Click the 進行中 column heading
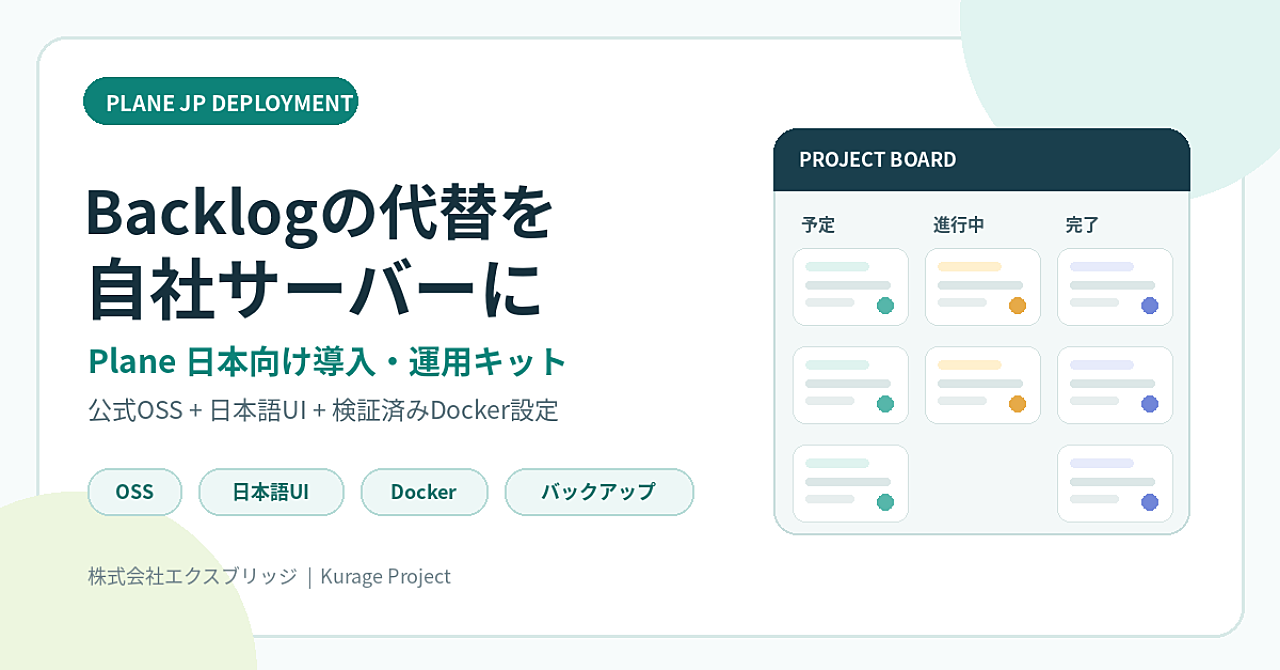The height and width of the screenshot is (670, 1280). click(x=959, y=225)
